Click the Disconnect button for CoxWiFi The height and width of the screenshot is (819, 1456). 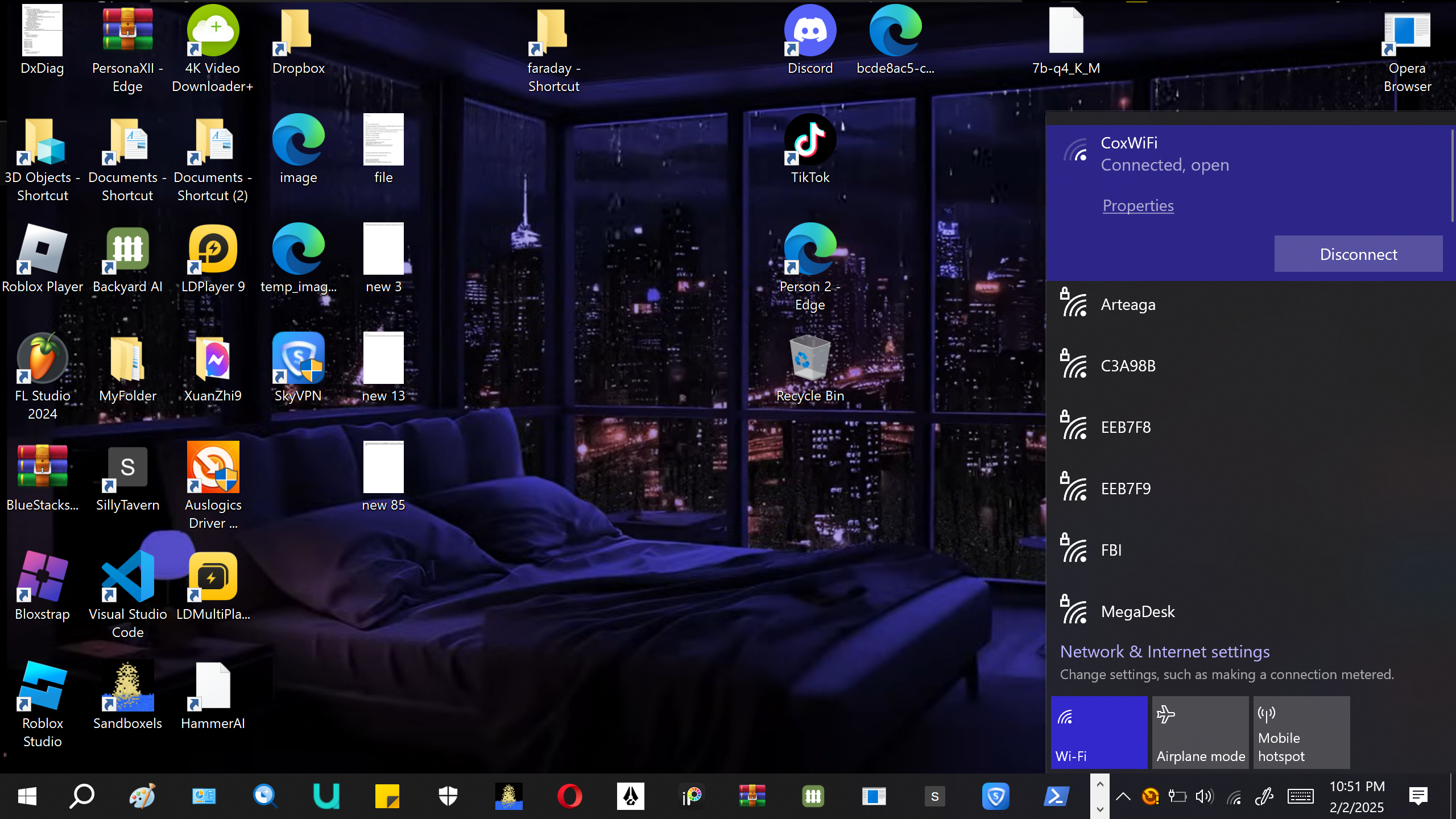[x=1358, y=254]
